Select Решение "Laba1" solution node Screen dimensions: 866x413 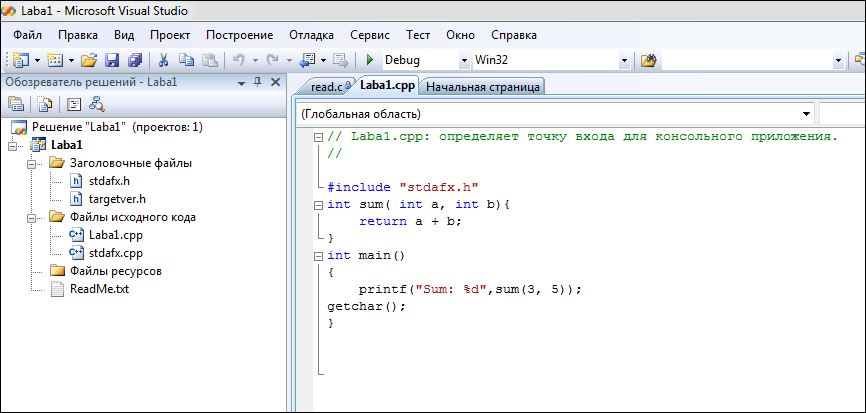pyautogui.click(x=117, y=127)
